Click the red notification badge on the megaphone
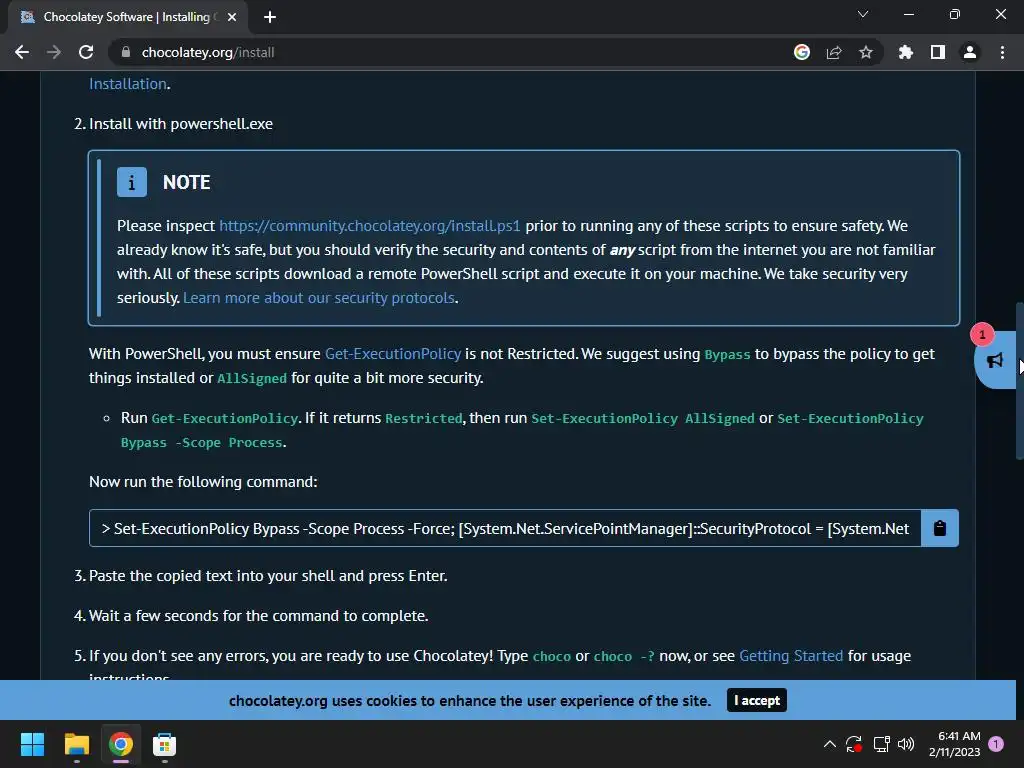1024x768 pixels. [982, 334]
